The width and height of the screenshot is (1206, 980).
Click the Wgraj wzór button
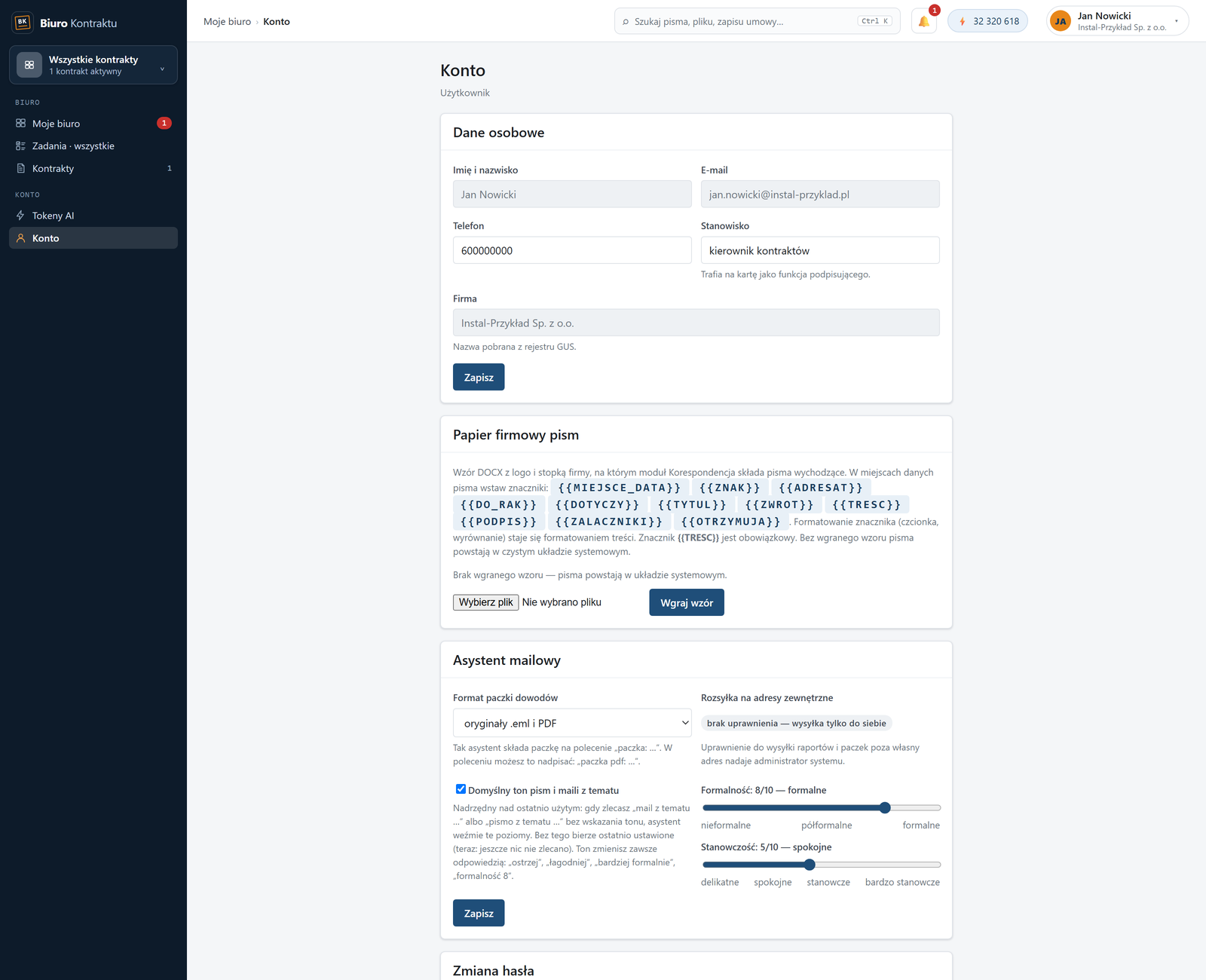(x=687, y=602)
